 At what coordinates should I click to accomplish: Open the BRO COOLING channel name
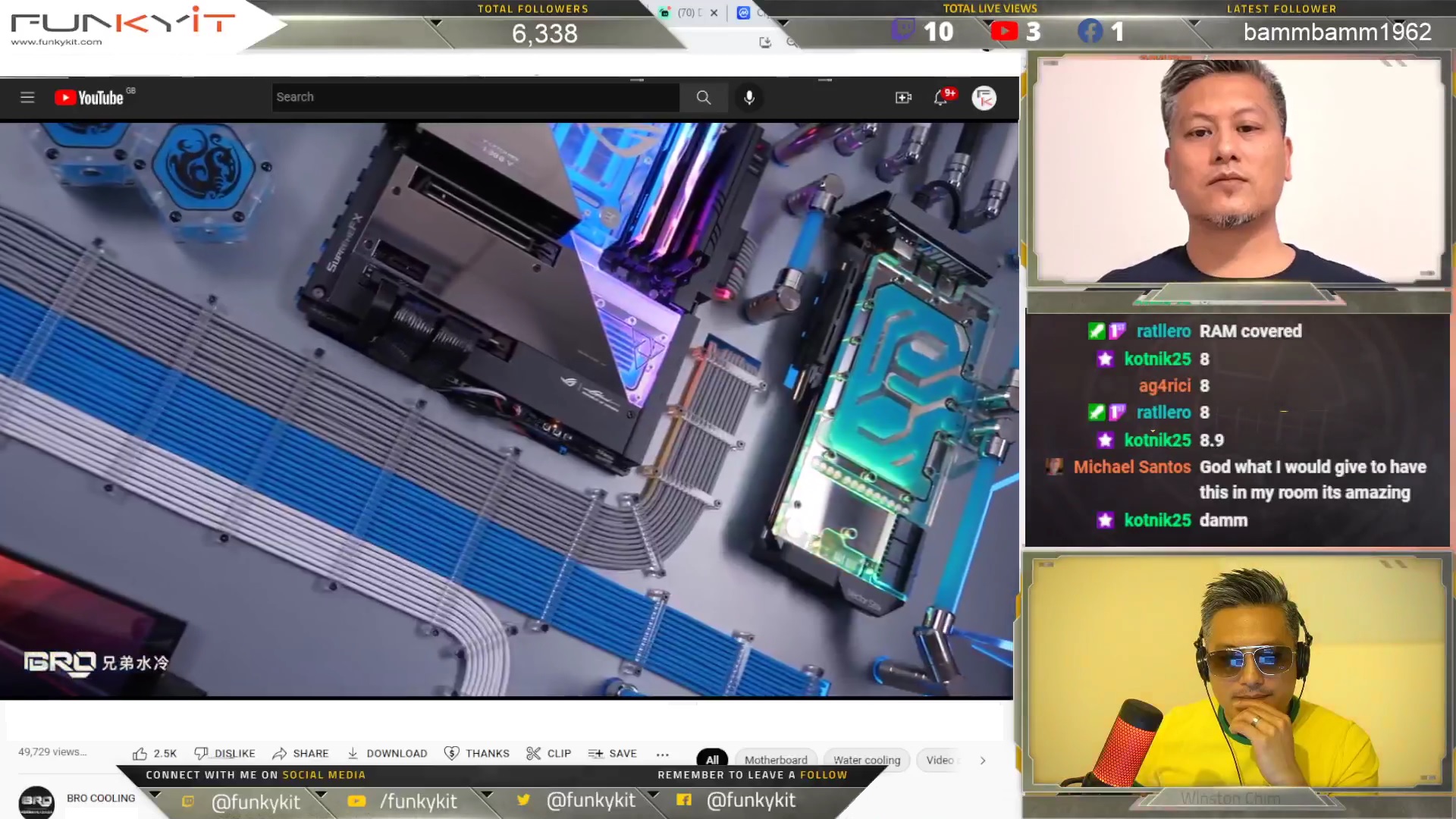point(101,798)
